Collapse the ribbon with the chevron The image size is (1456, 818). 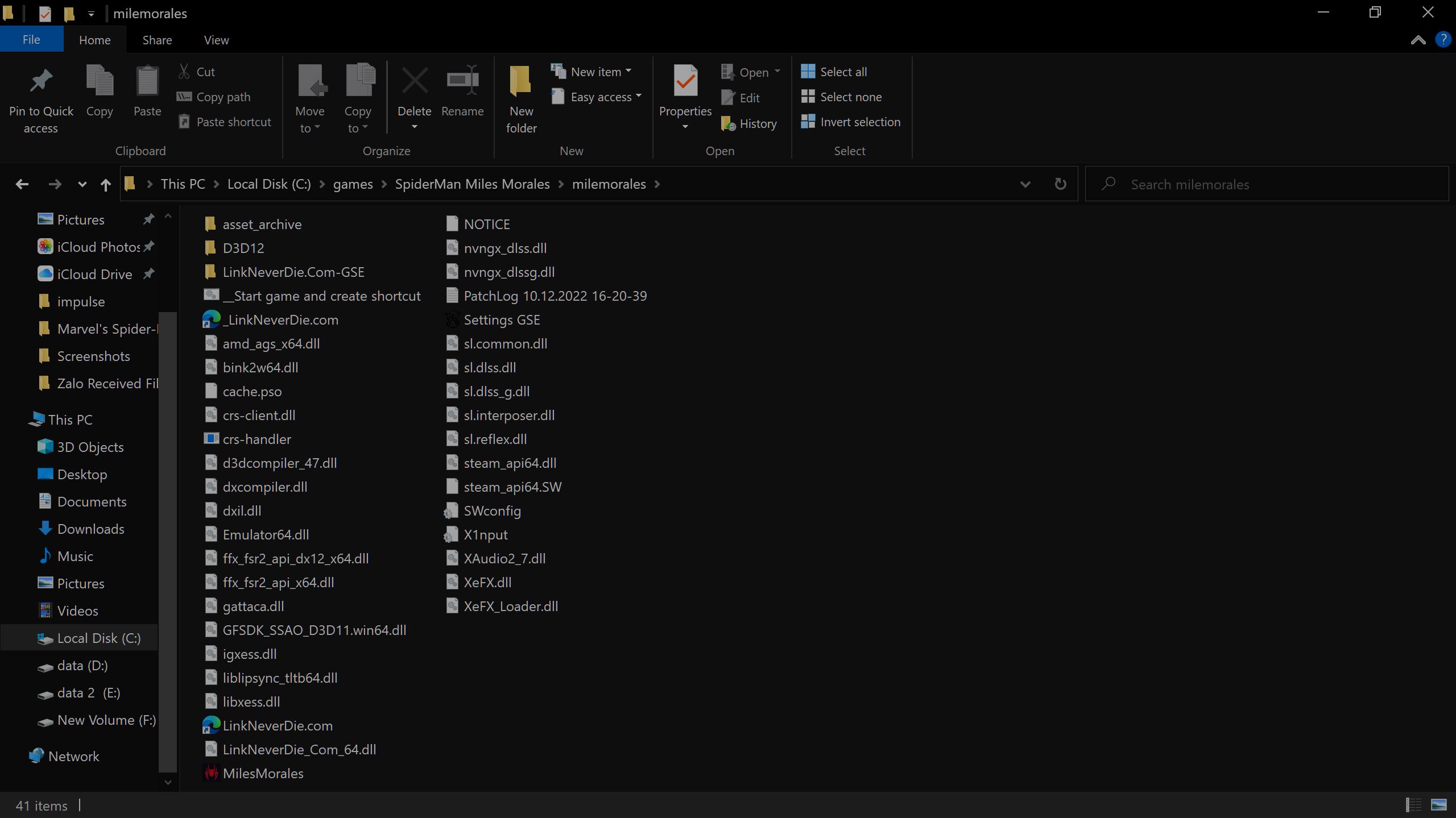[1418, 40]
